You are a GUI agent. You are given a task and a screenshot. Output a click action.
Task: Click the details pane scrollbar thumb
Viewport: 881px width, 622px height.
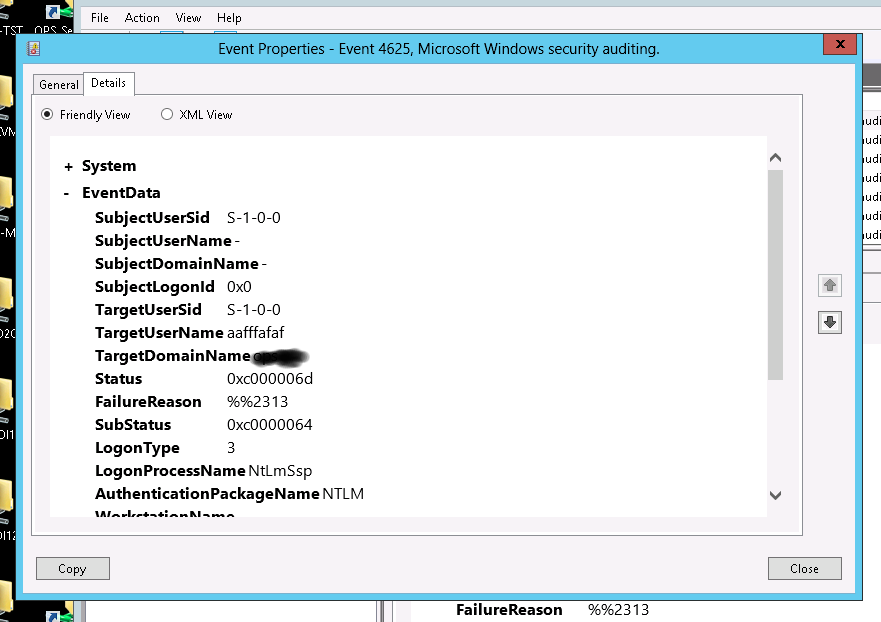pyautogui.click(x=775, y=275)
